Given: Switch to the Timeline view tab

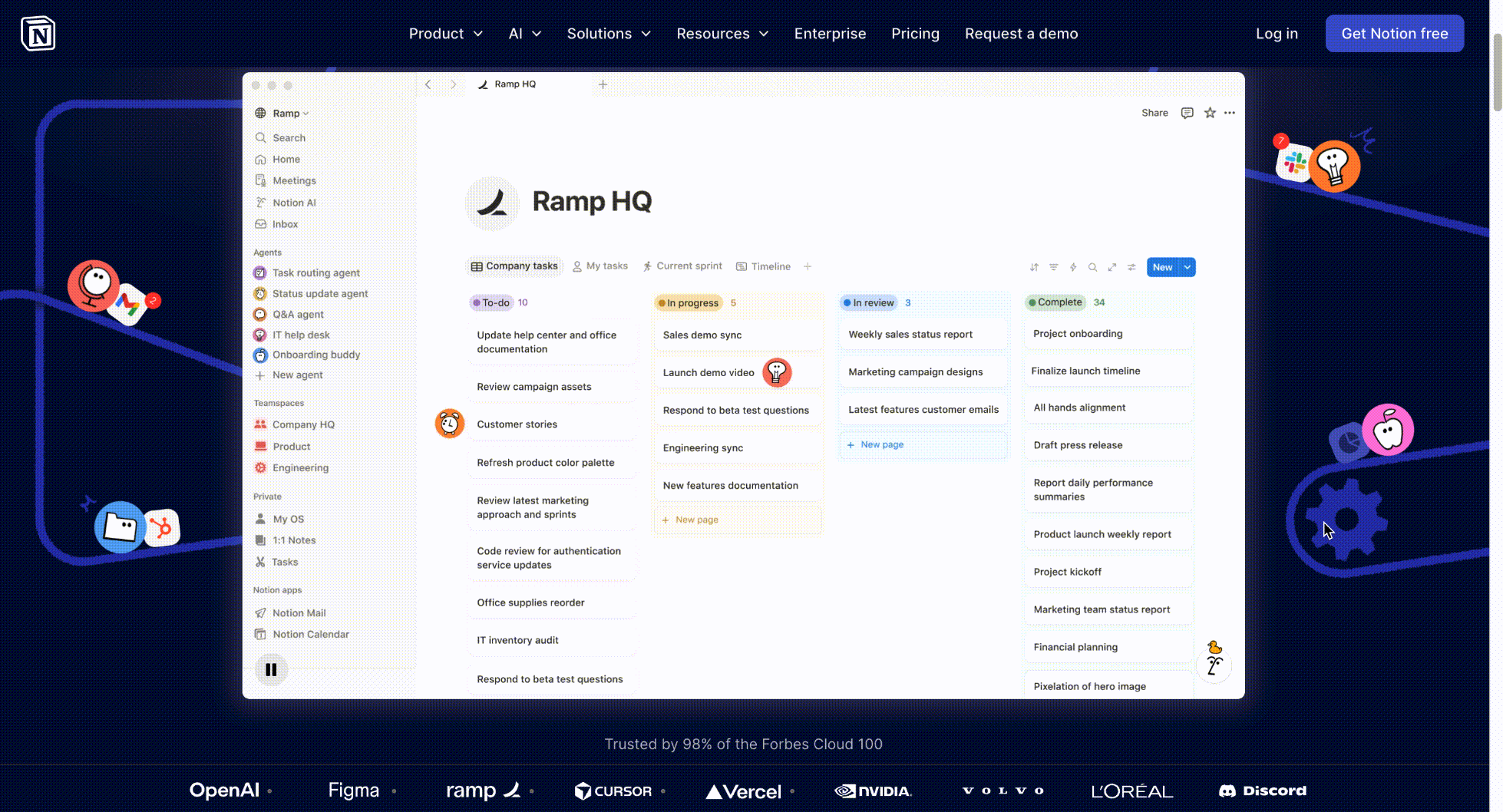Looking at the screenshot, I should pyautogui.click(x=763, y=266).
